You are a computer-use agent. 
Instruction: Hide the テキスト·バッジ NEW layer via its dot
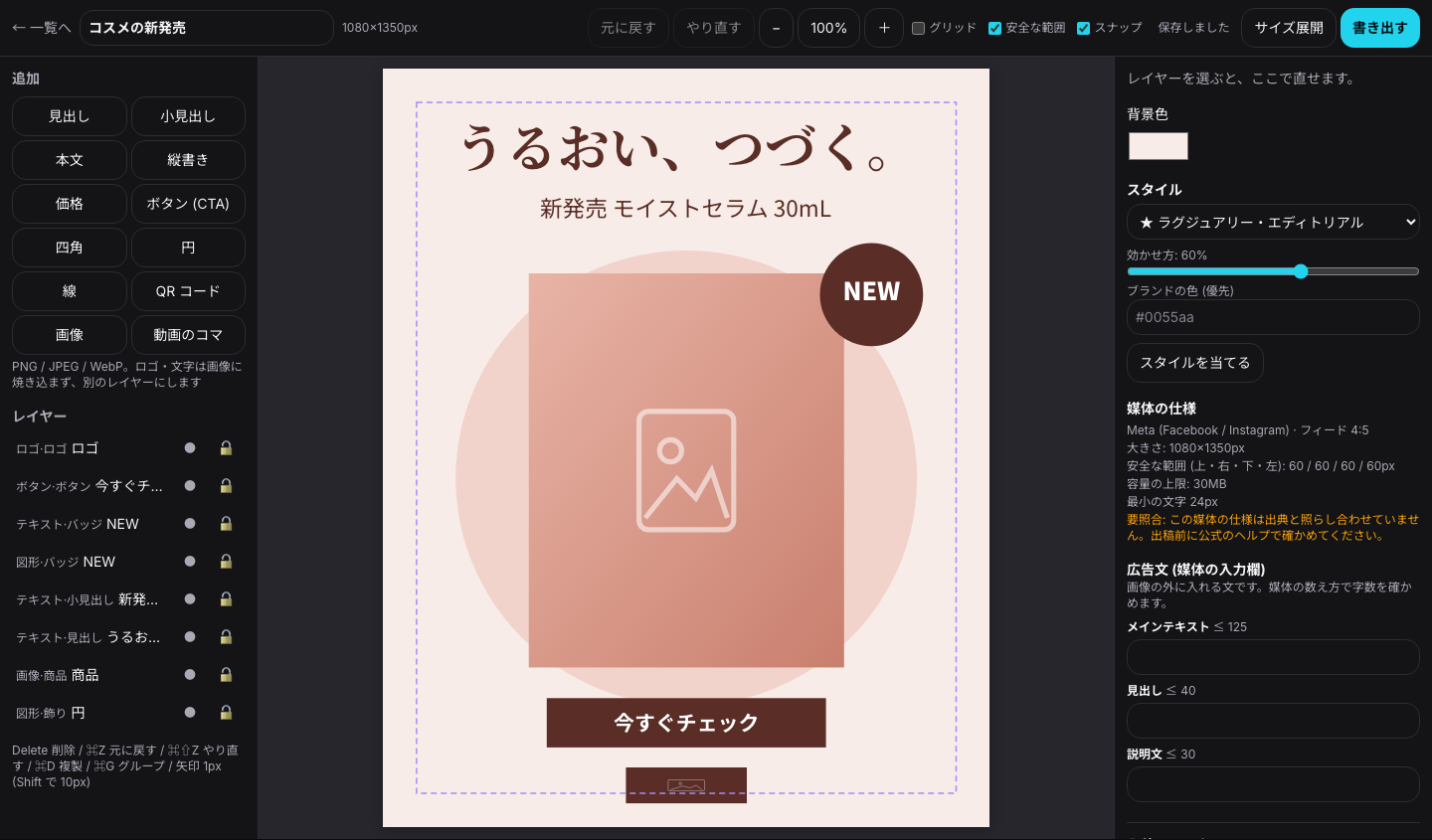click(x=190, y=524)
